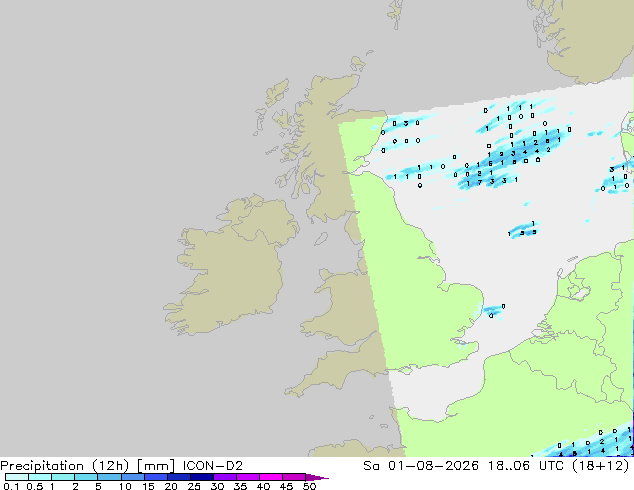Click the 'ICON-D2' model label

point(213,466)
